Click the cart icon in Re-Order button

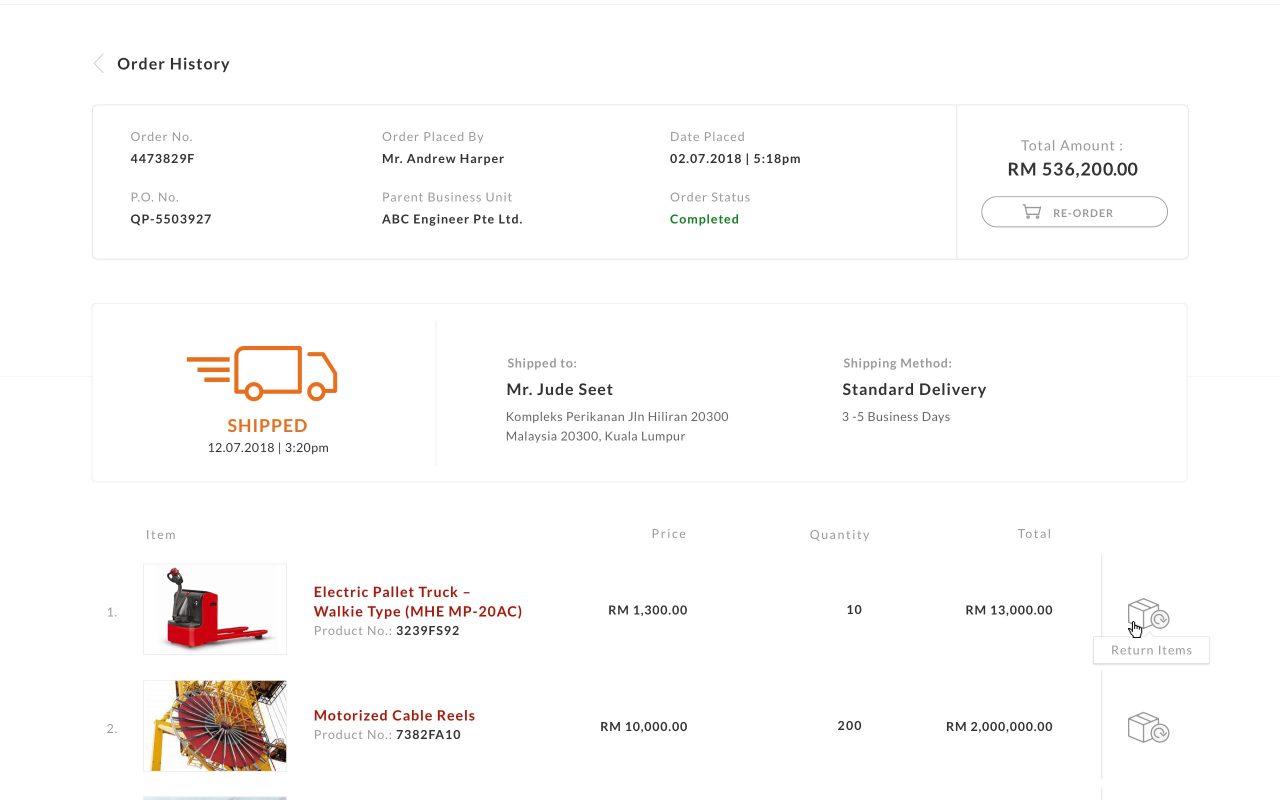click(1031, 212)
